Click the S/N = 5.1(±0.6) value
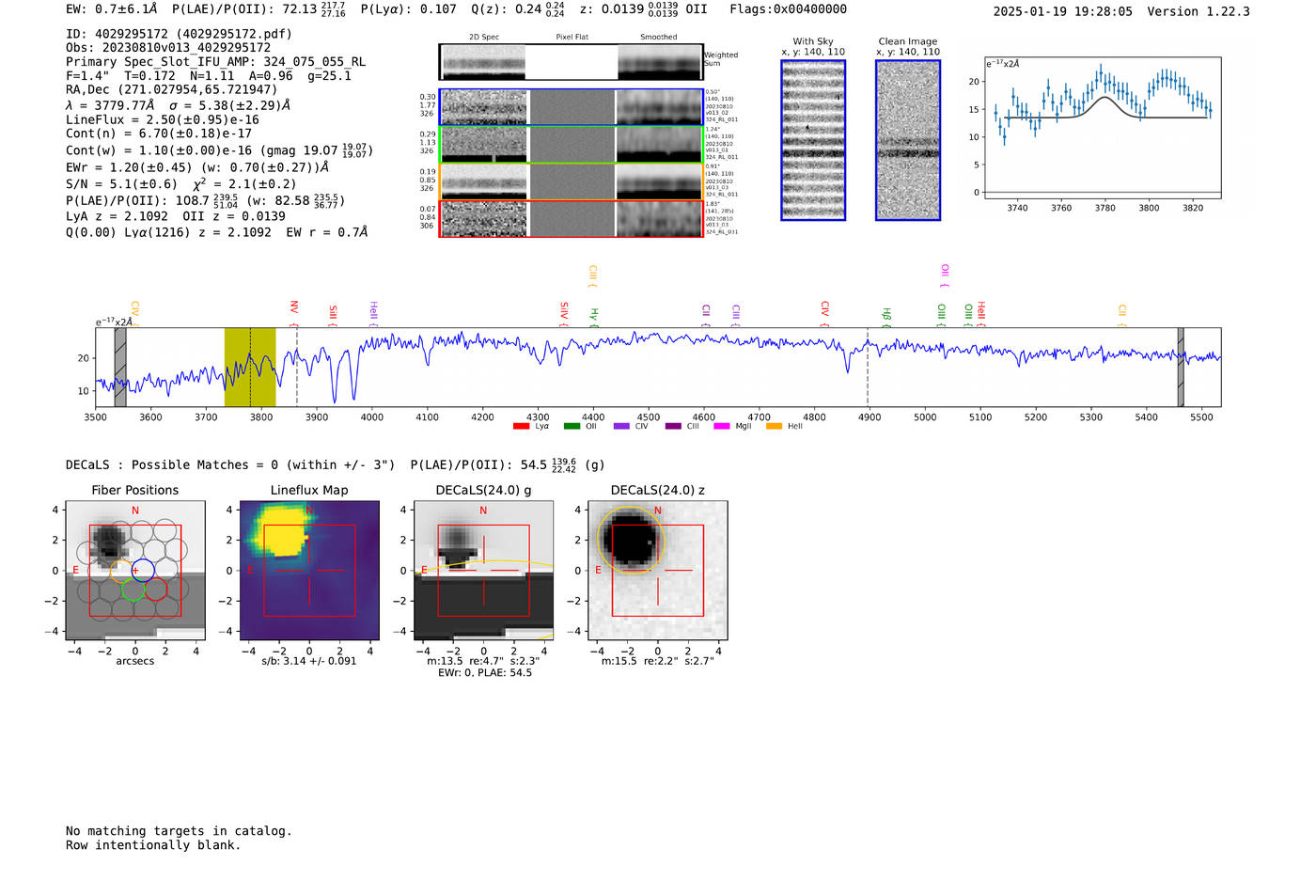Image resolution: width=1316 pixels, height=896 pixels. [121, 184]
